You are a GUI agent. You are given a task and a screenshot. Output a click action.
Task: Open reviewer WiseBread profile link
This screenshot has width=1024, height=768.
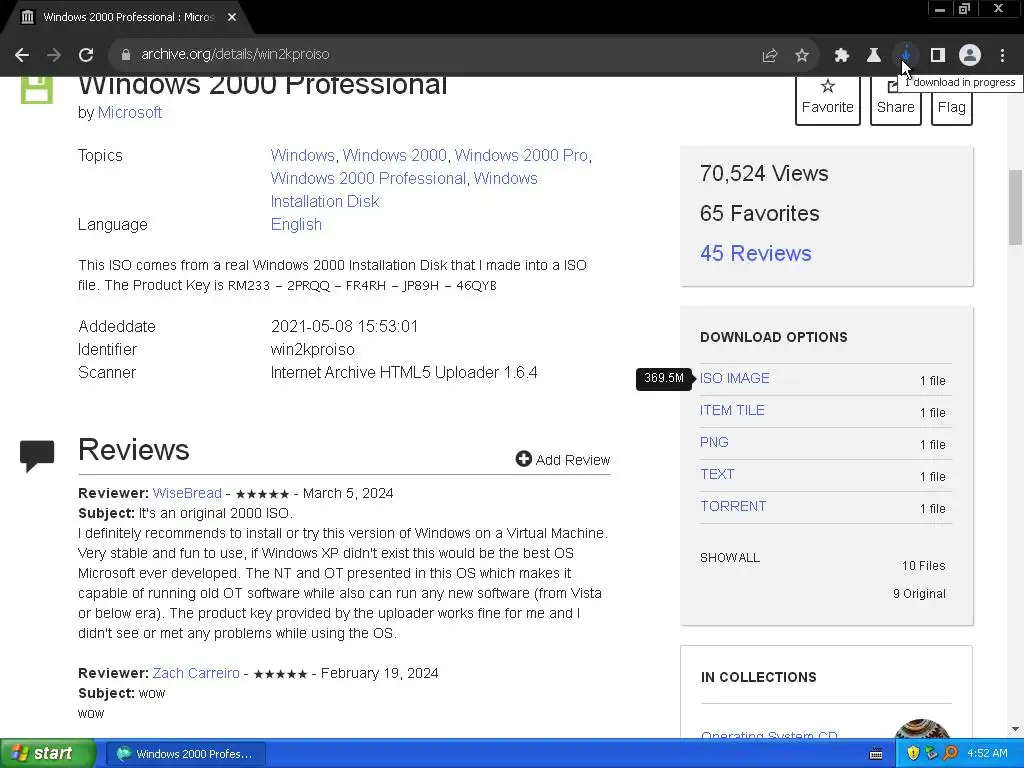187,494
